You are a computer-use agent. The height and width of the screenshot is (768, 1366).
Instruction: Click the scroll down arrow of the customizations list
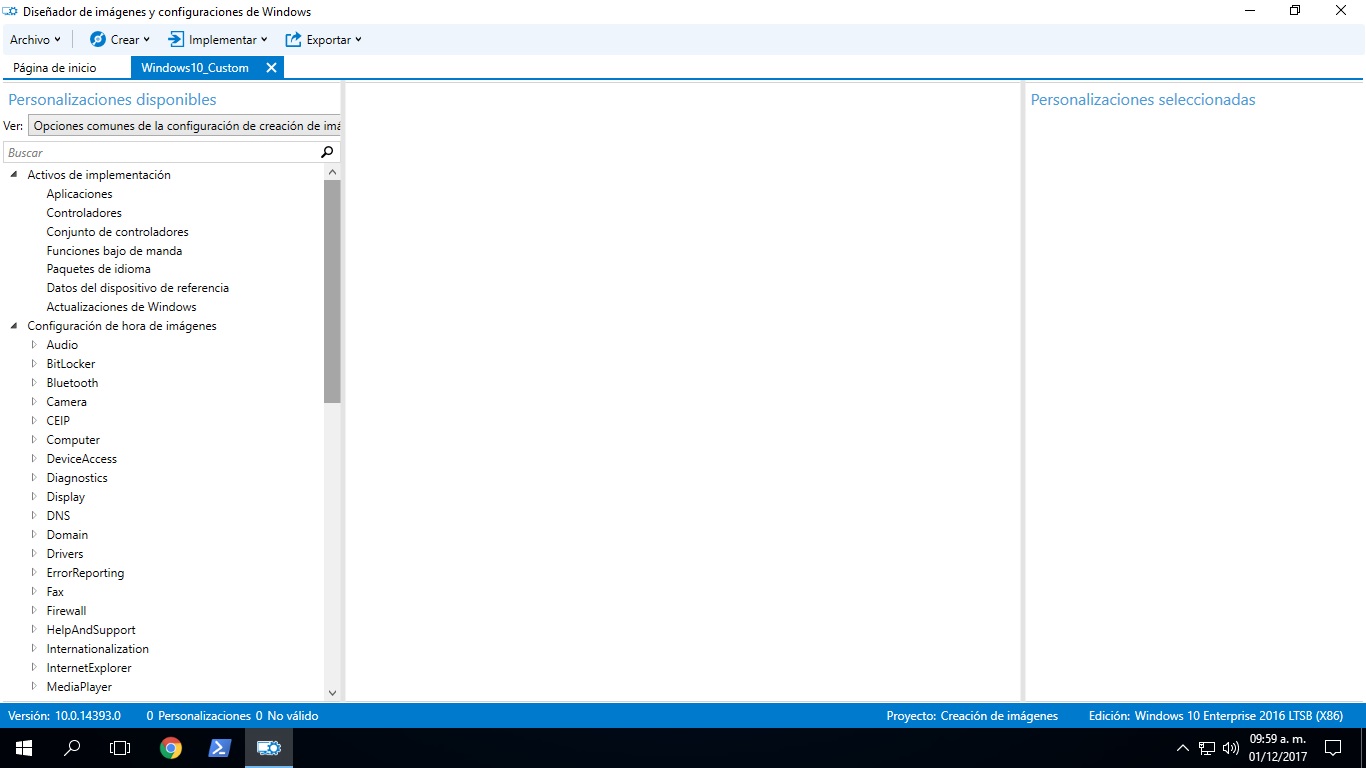(332, 692)
